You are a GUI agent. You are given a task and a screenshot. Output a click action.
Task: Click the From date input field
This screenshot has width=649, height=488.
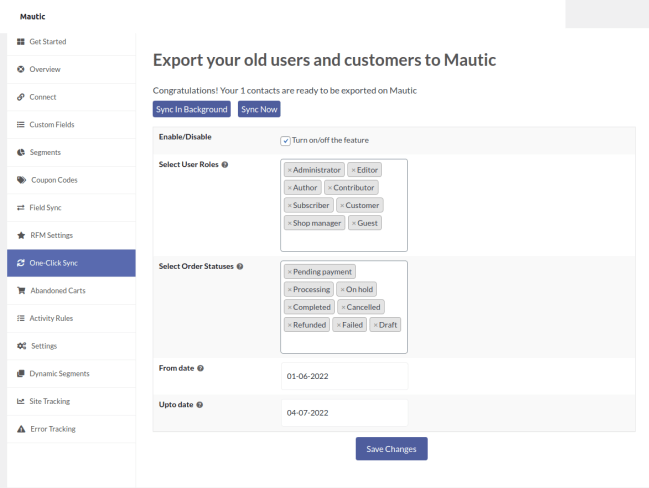(344, 377)
